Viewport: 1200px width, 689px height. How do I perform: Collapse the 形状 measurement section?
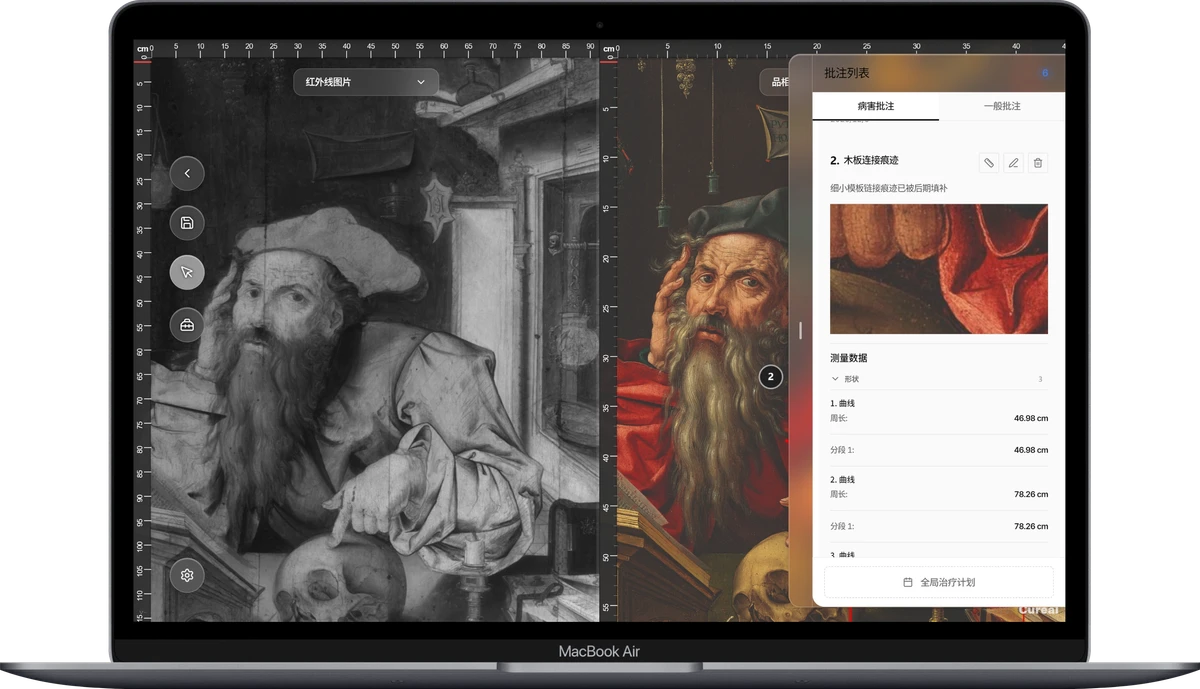836,379
